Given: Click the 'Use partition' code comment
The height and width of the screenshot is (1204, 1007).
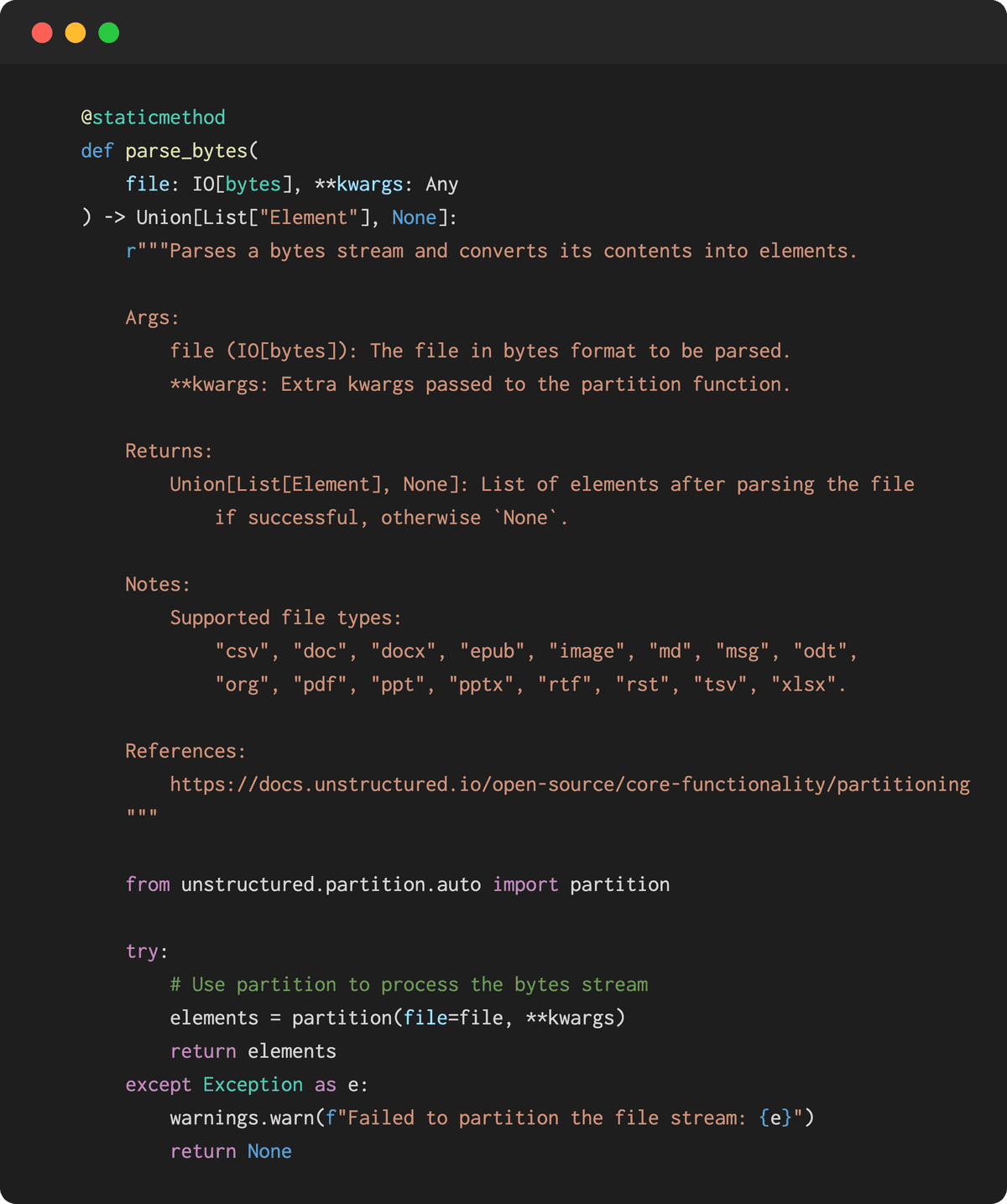Looking at the screenshot, I should coord(409,985).
